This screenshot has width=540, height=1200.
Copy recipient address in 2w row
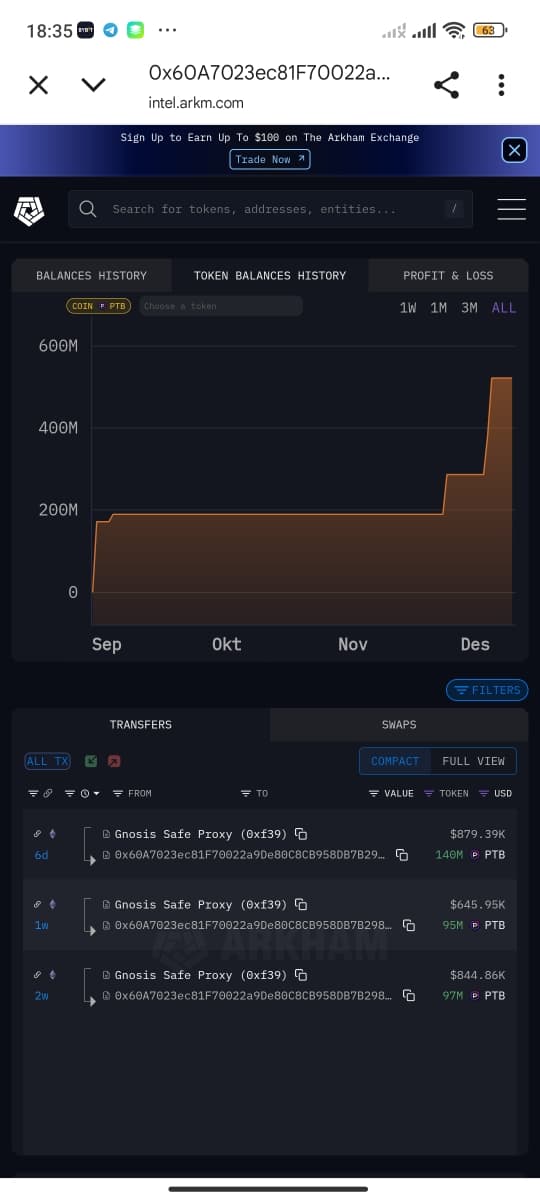[x=408, y=995]
